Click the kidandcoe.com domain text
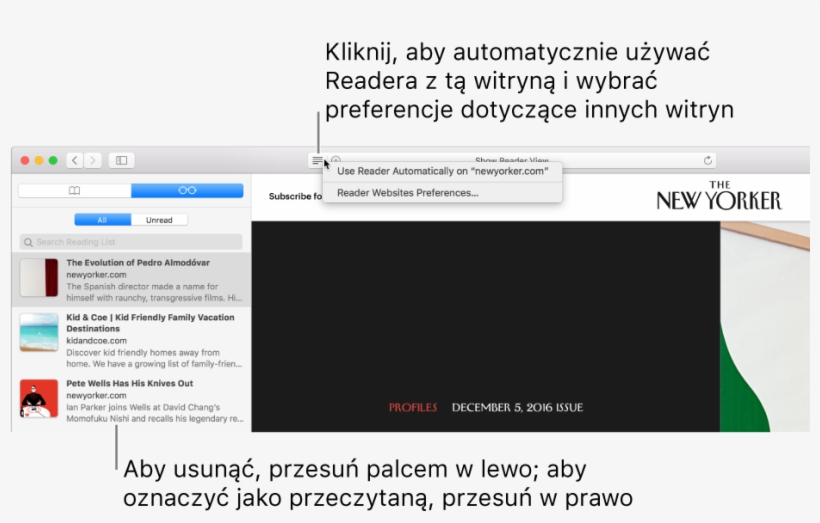Screen dimensions: 820x523 96,340
